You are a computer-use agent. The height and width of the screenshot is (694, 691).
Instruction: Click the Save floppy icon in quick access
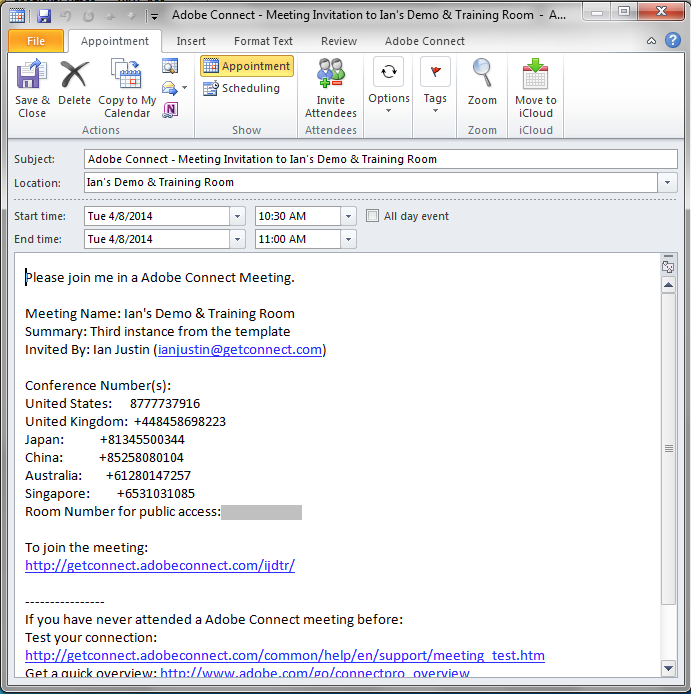(x=44, y=16)
